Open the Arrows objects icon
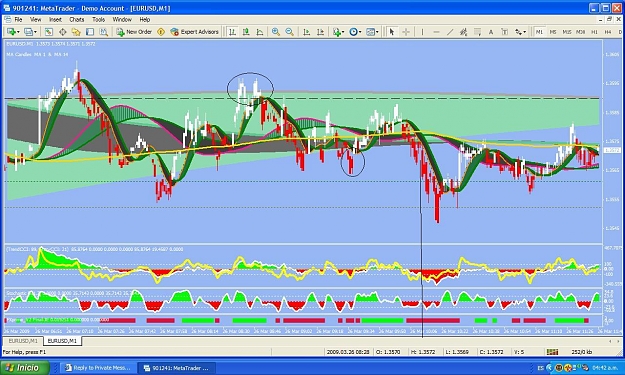Screen dimensions: 625x375 (x=518, y=32)
